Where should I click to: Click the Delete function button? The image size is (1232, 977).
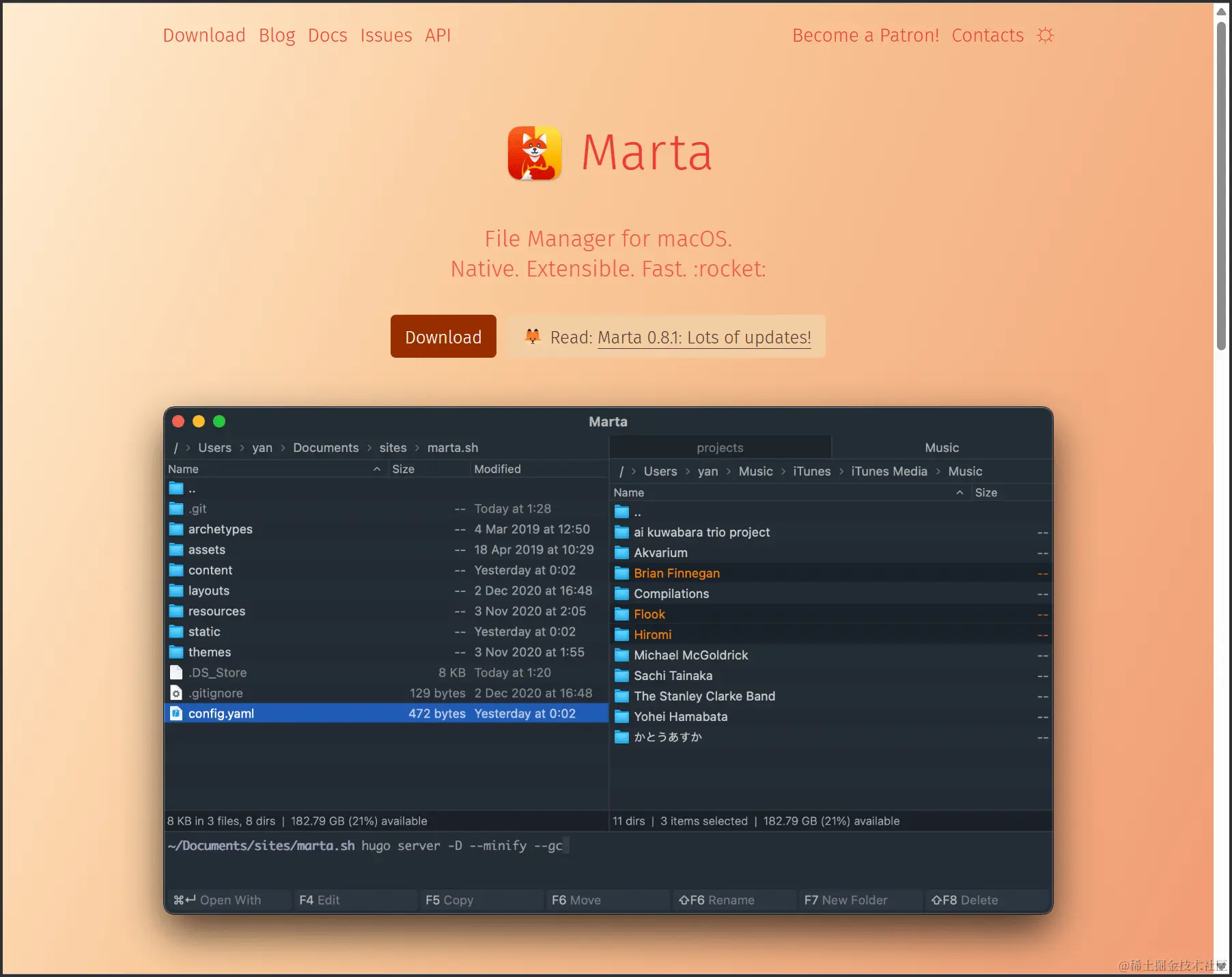pyautogui.click(x=987, y=900)
